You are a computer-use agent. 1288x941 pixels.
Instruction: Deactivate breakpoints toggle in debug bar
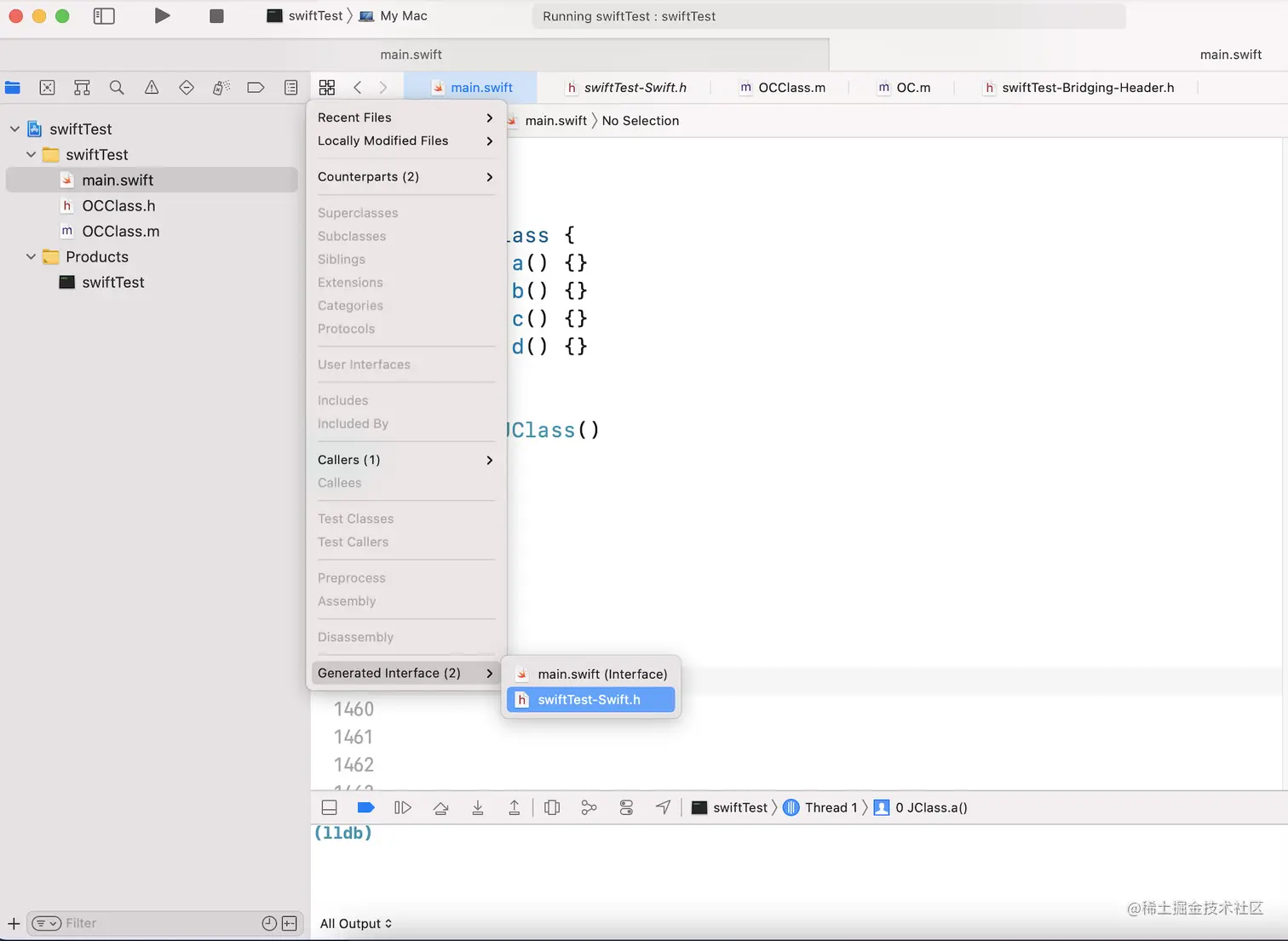click(365, 807)
